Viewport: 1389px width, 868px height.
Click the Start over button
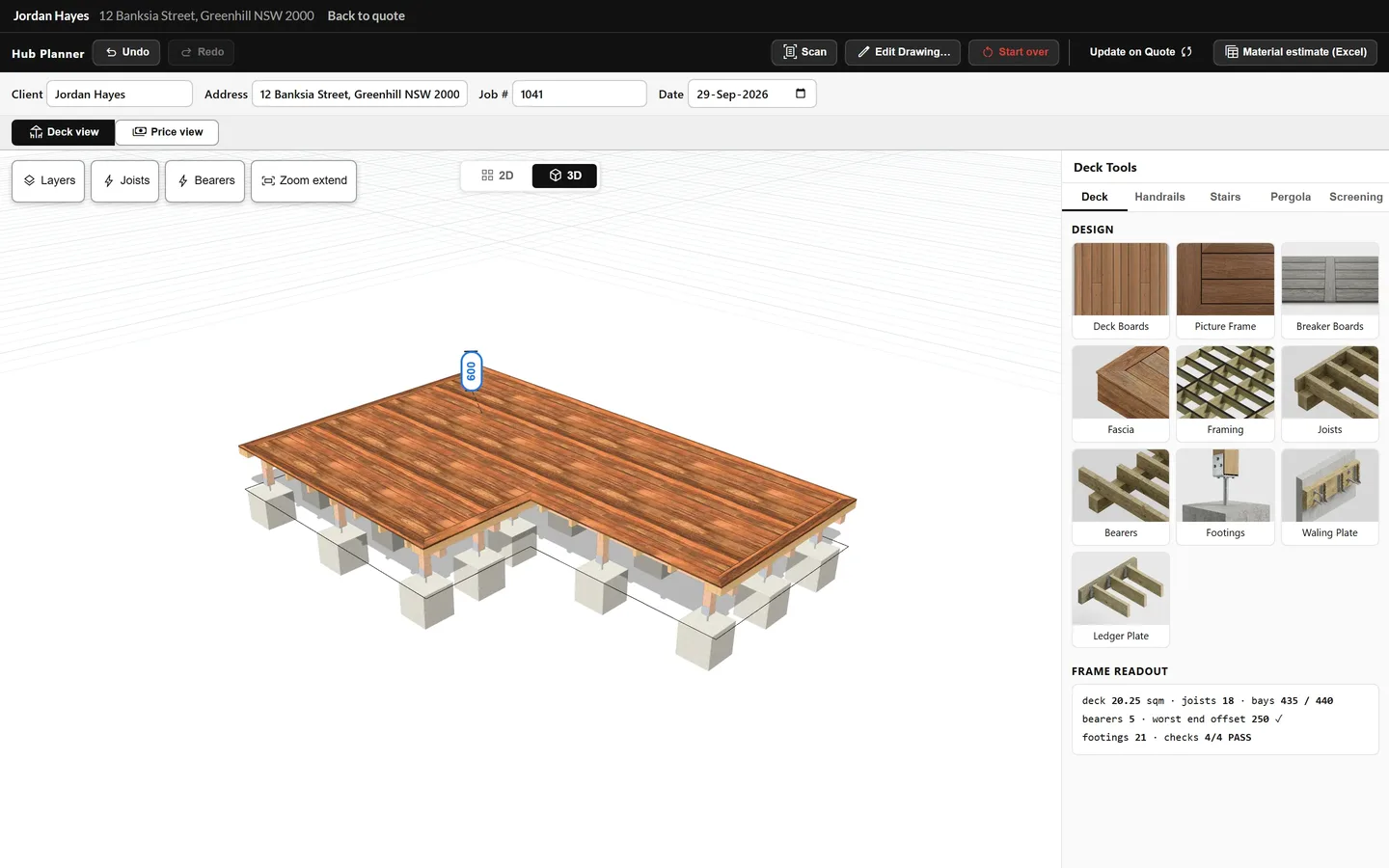[1014, 52]
